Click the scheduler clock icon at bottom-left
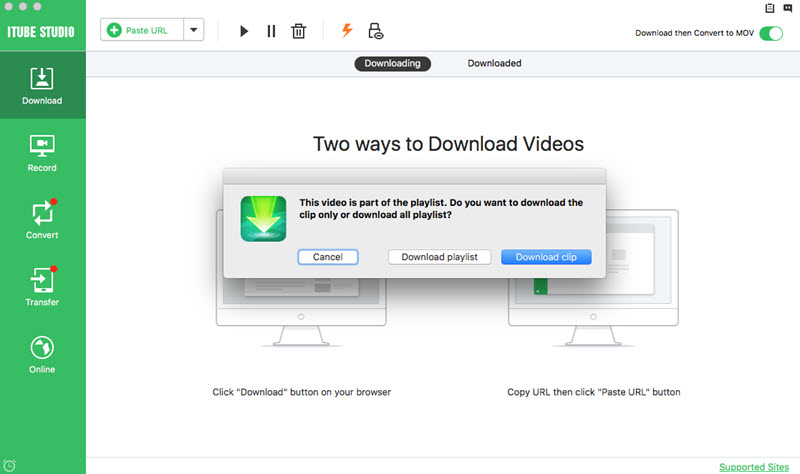This screenshot has height=474, width=800. pyautogui.click(x=9, y=465)
